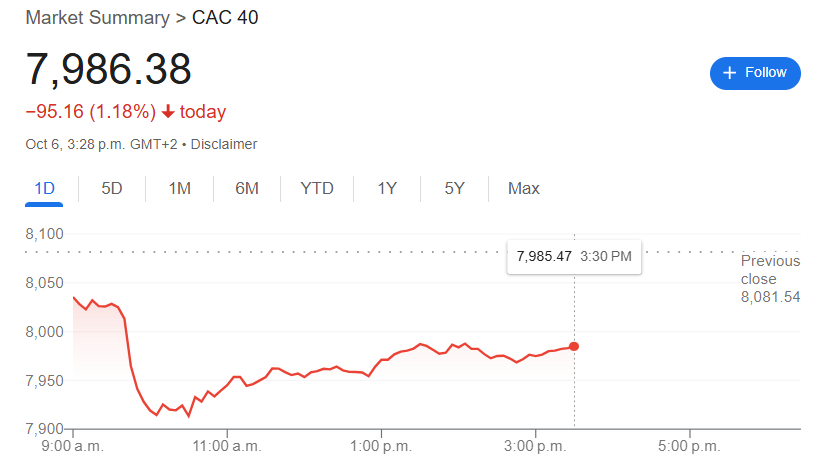Click the 7,985.47 3:30 PM tooltip

pyautogui.click(x=574, y=257)
